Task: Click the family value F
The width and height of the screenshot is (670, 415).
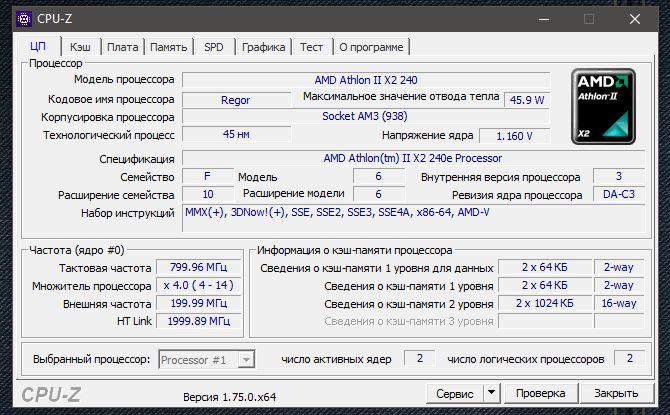Action: [208, 176]
